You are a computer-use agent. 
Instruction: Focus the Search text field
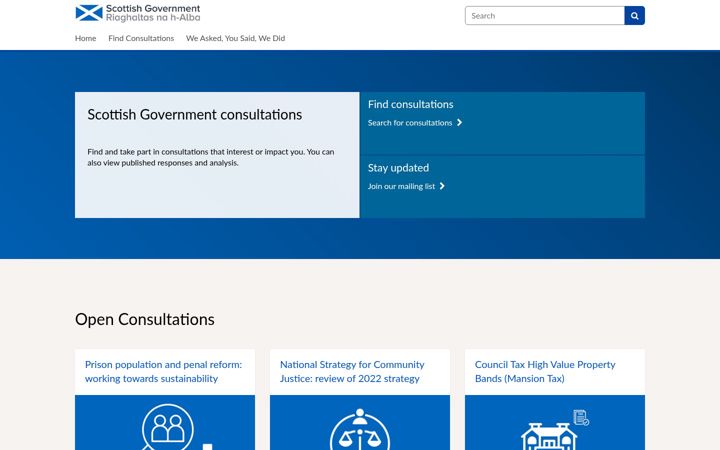[x=545, y=16]
